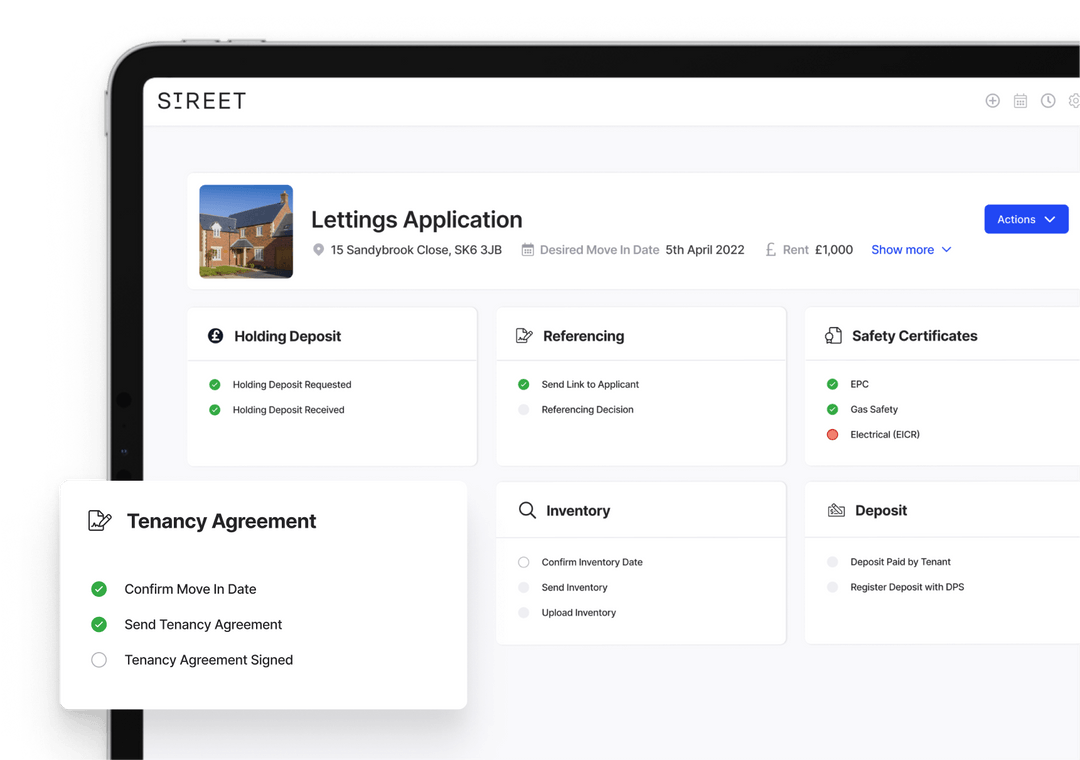Click the red Electrical (EICR) status indicator

832,434
